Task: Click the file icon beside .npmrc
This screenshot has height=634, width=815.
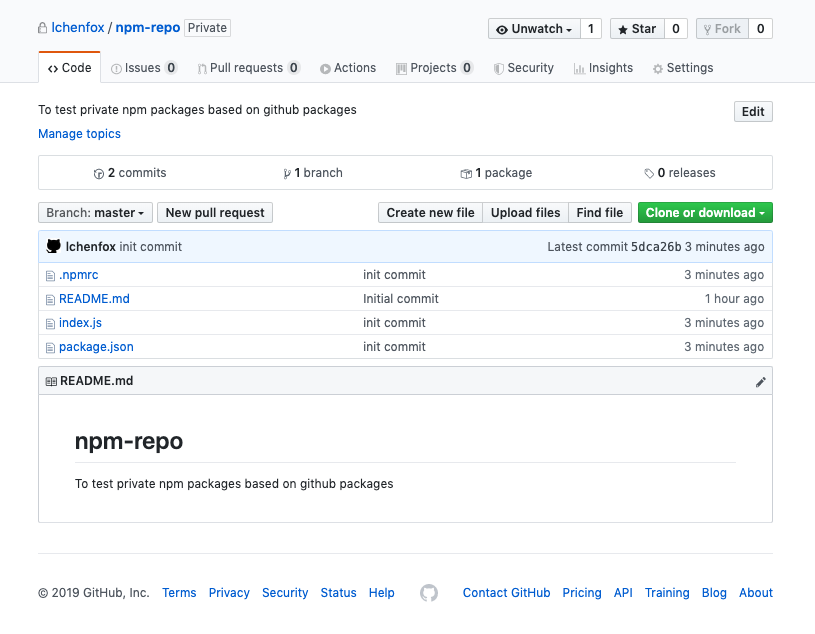Action: [x=50, y=275]
